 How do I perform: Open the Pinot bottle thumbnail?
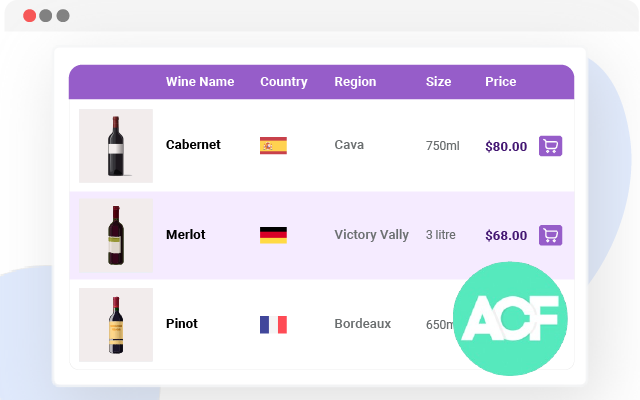(116, 324)
